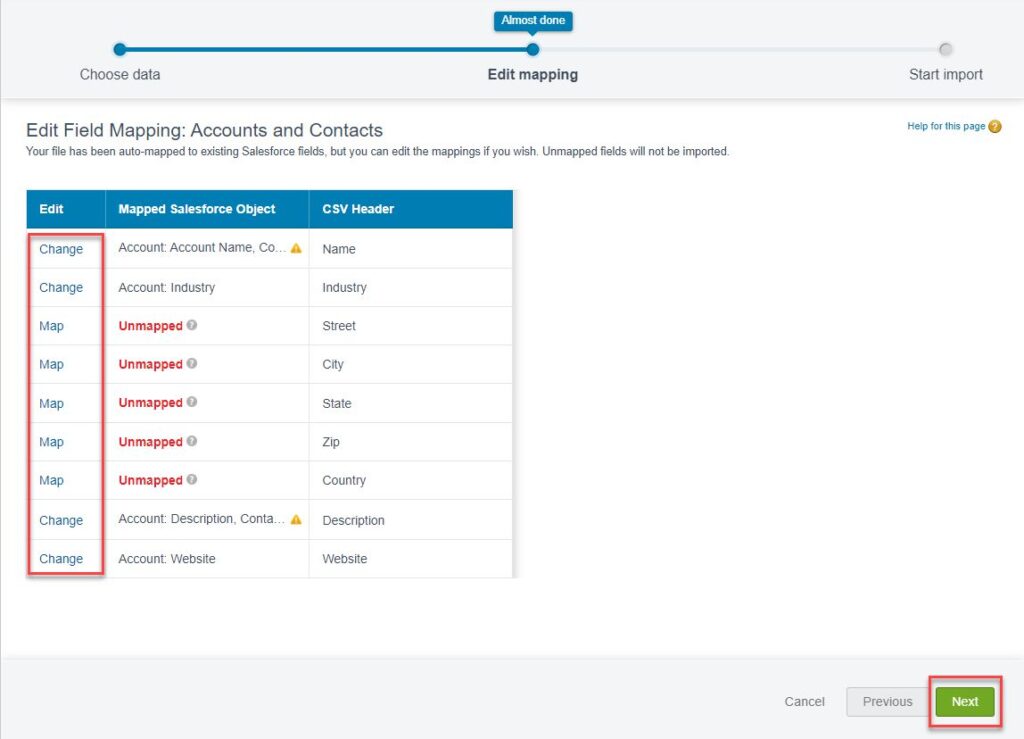Click the Edit column header

(x=66, y=209)
